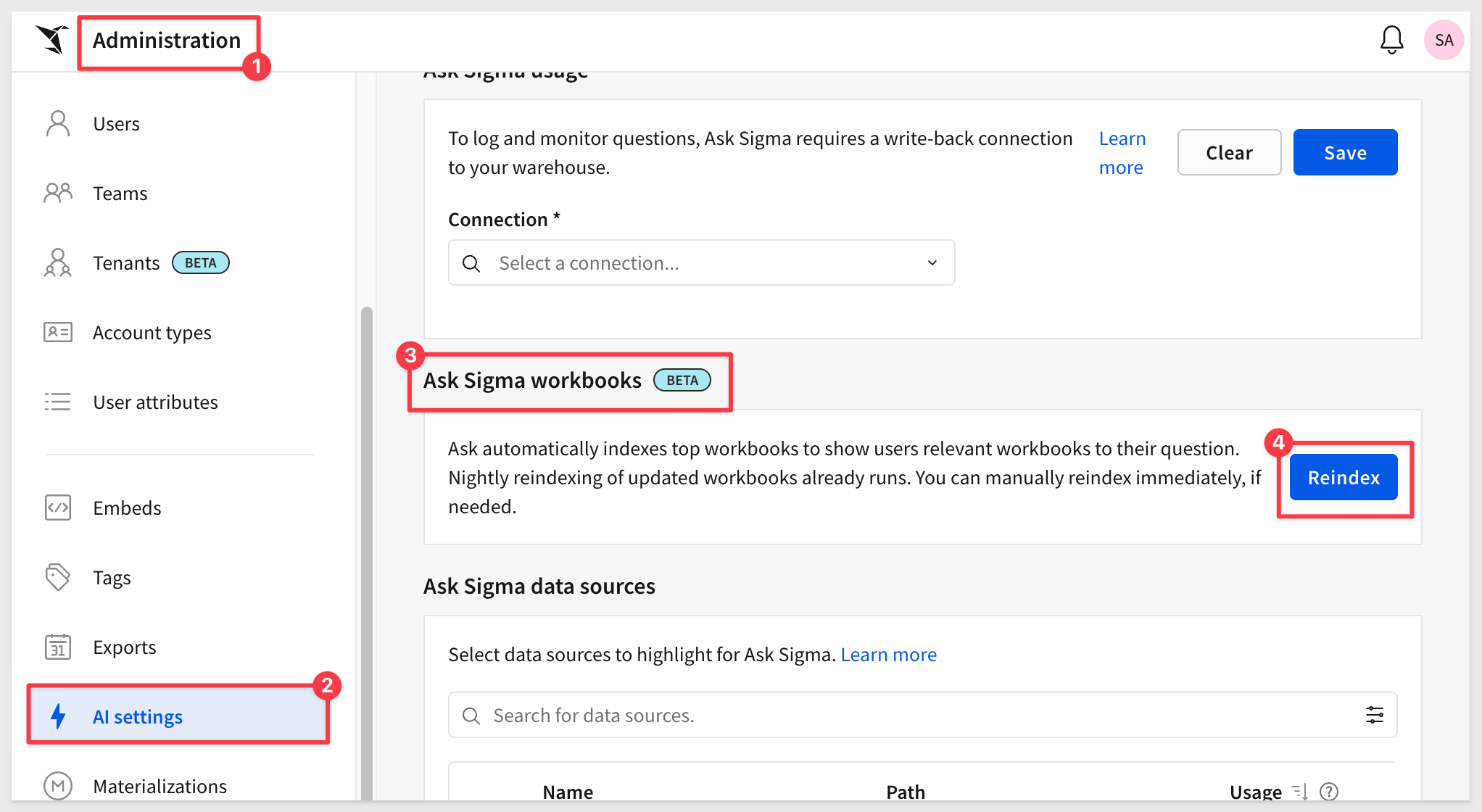Open the Users admin page
This screenshot has height=812, width=1482.
coord(116,124)
